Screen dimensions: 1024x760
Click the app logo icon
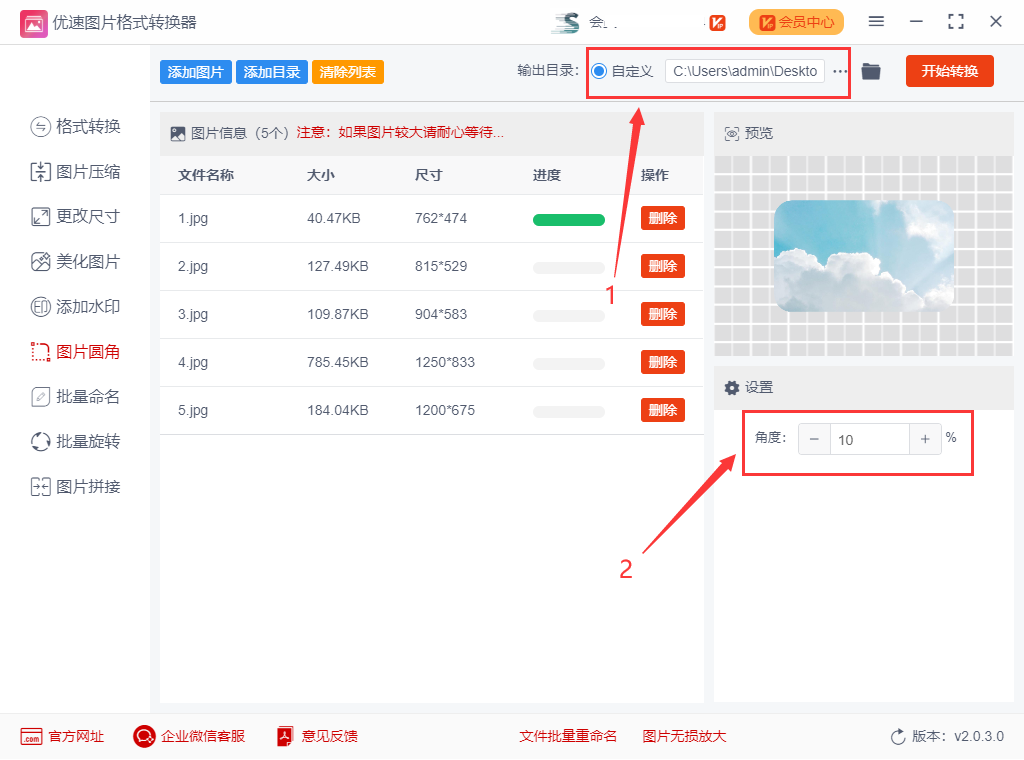(33, 22)
